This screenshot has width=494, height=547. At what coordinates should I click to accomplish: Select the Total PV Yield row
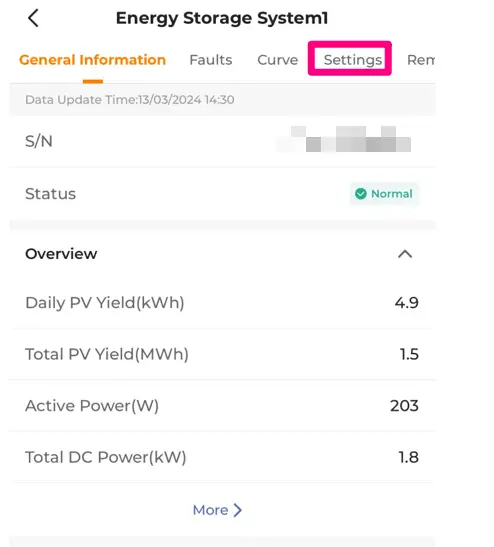point(222,354)
